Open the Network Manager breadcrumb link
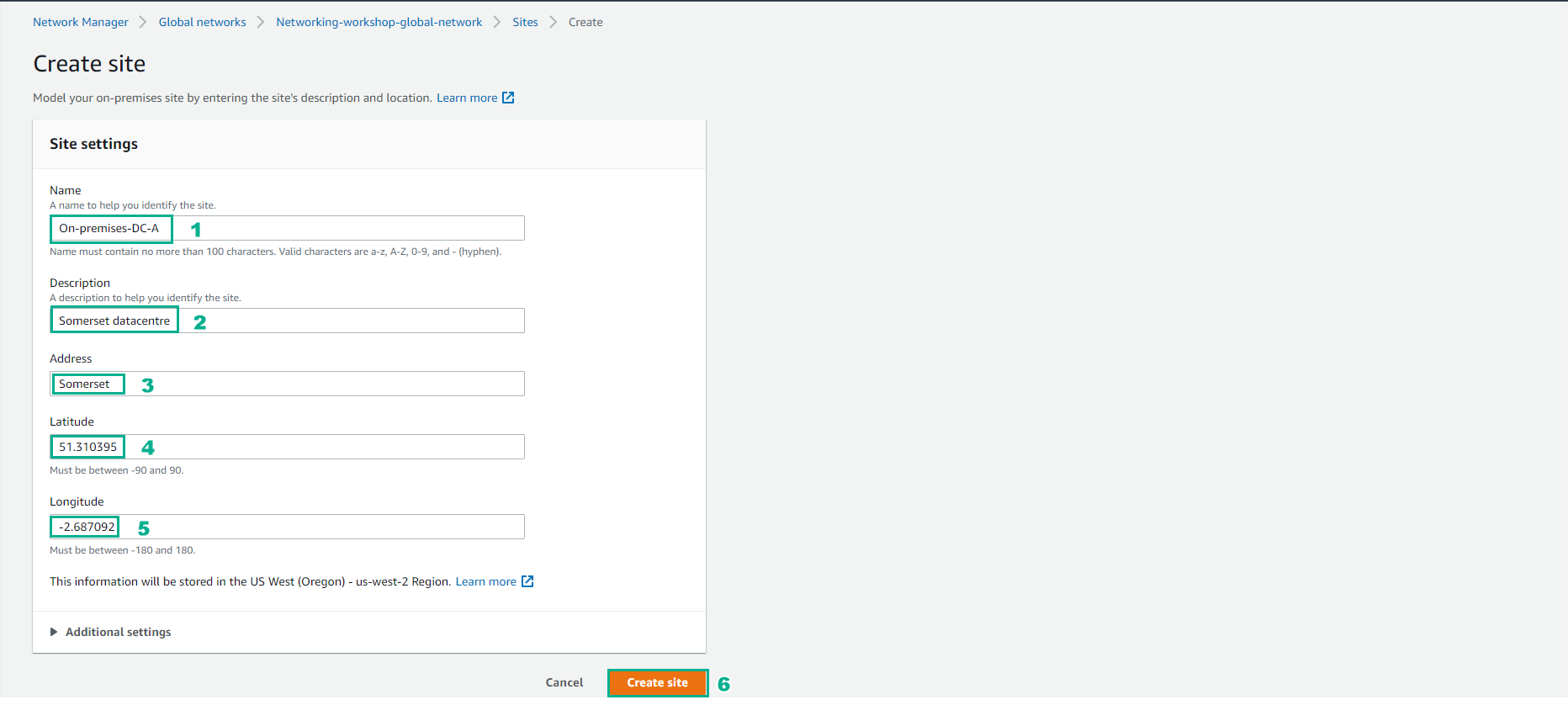Image resolution: width=1568 pixels, height=705 pixels. pos(81,22)
